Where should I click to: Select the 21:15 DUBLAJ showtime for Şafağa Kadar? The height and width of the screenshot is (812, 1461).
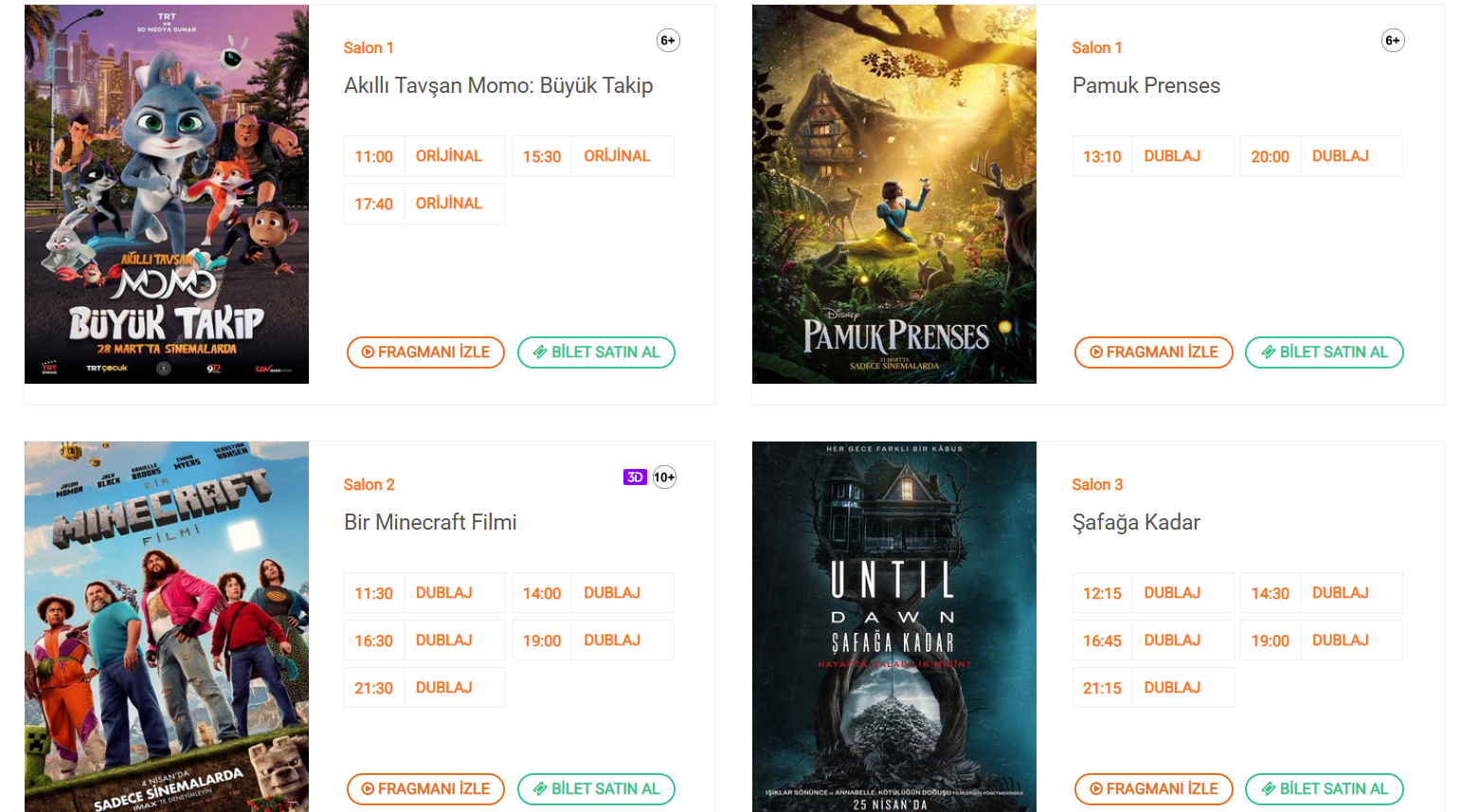pyautogui.click(x=1153, y=688)
